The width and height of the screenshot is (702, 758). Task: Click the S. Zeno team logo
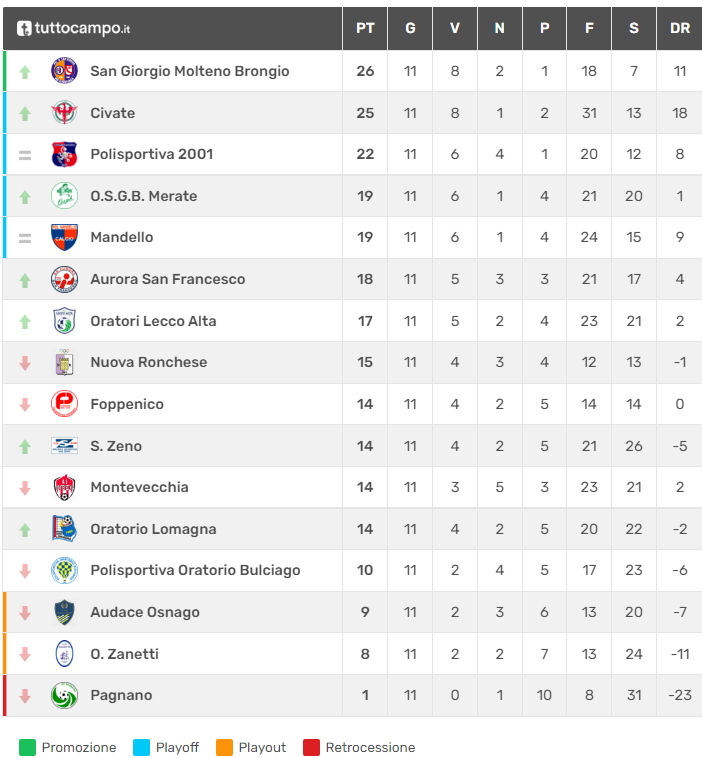64,446
